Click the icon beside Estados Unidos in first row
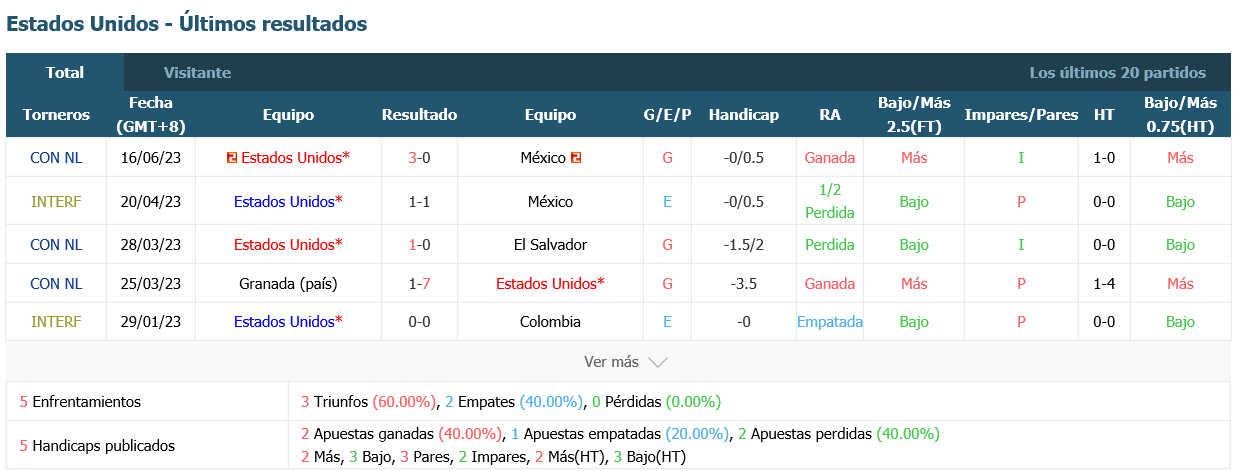This screenshot has width=1237, height=471. (232, 158)
